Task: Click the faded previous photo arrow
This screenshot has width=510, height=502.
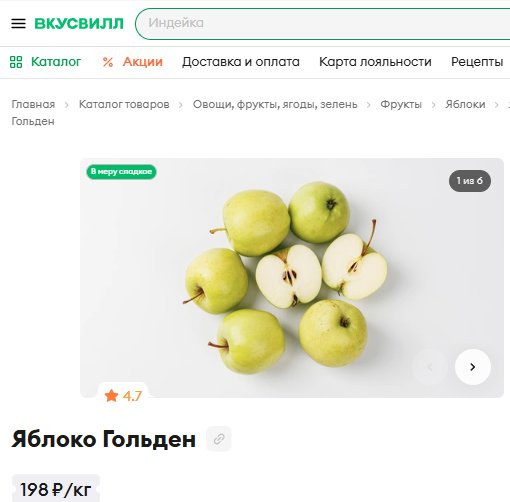Action: (x=430, y=367)
